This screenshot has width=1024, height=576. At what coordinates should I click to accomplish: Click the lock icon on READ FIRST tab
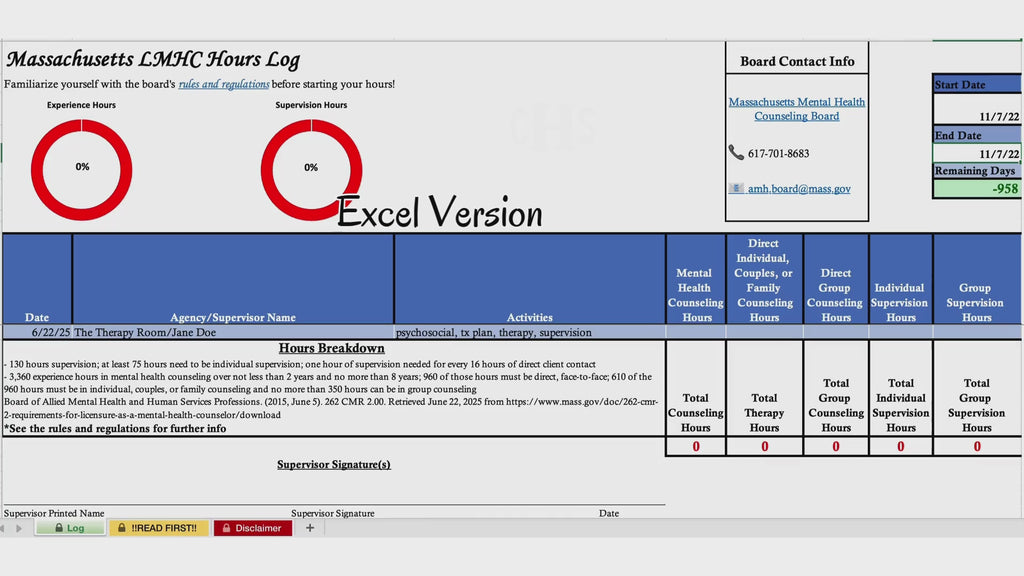coord(121,528)
